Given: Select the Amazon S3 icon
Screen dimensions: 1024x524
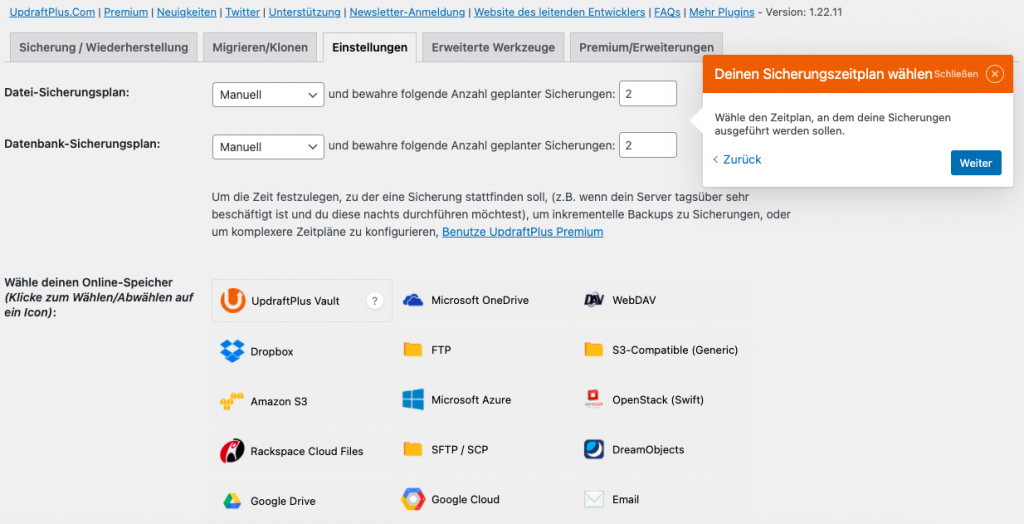Looking at the screenshot, I should click(232, 401).
